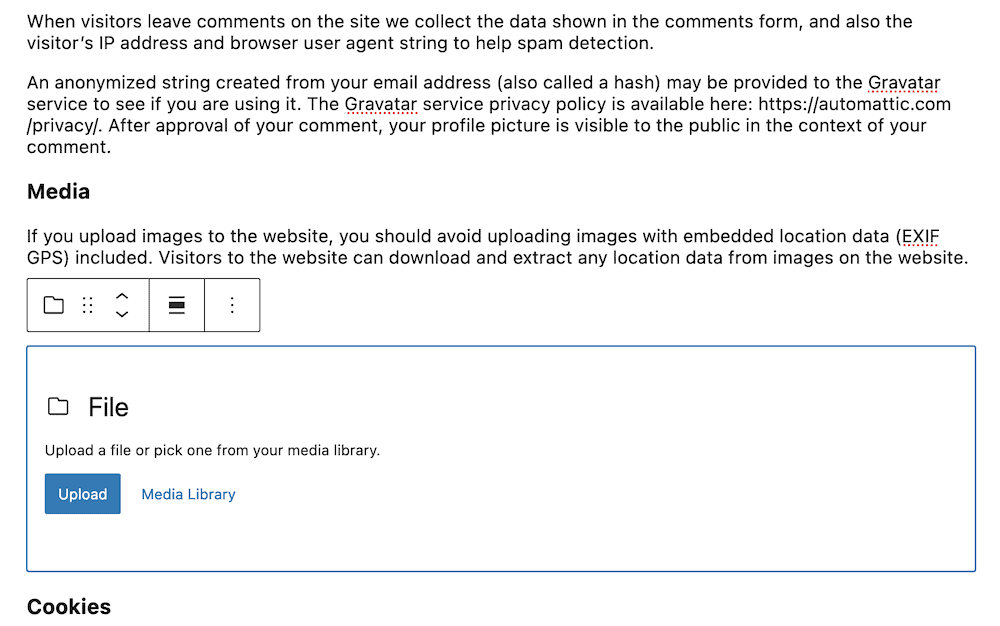Click the word "GPS" in the Media paragraph
Viewport: 1000px width, 626px height.
coord(46,258)
